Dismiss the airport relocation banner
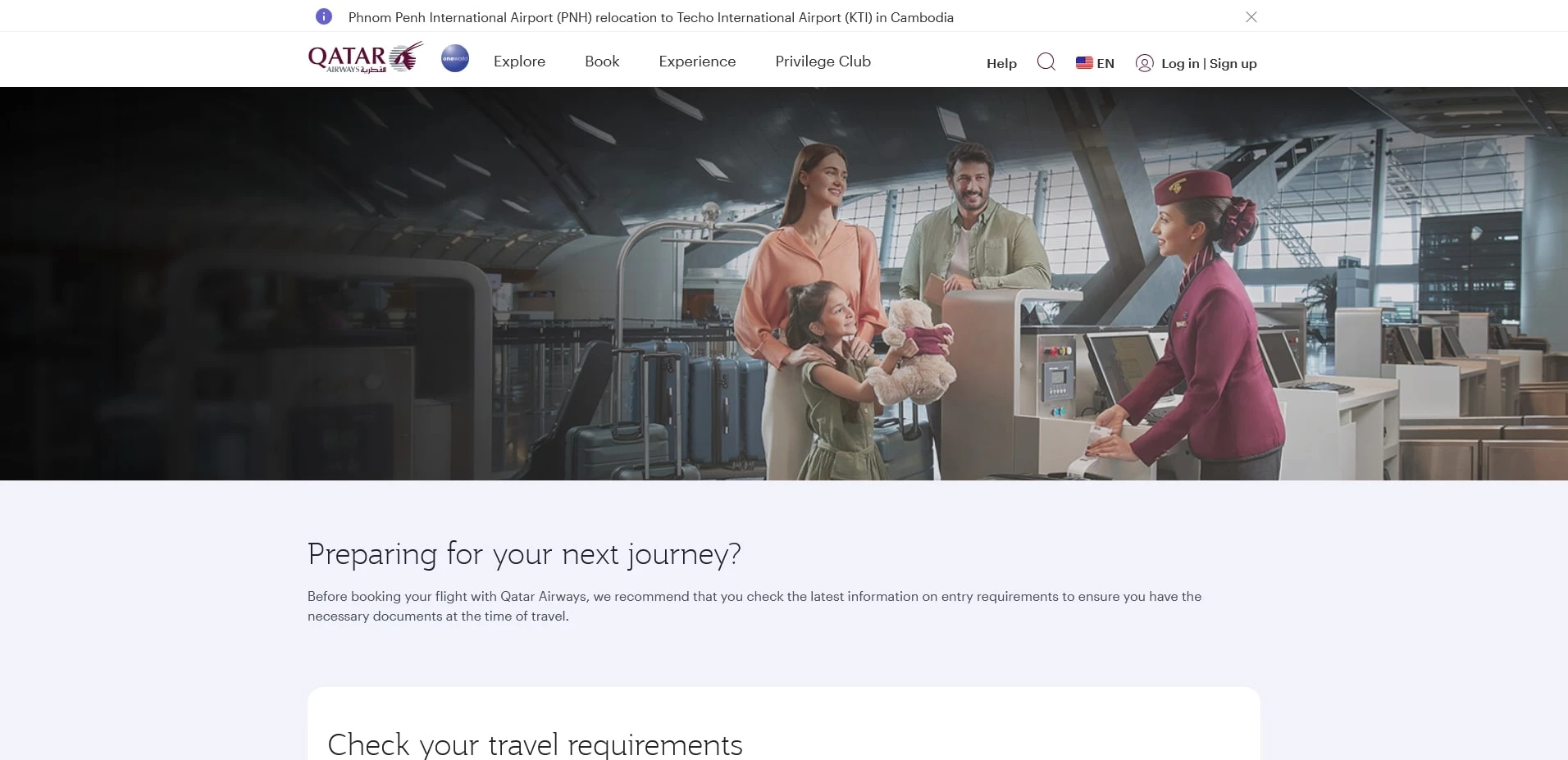The width and height of the screenshot is (1568, 760). (1251, 16)
